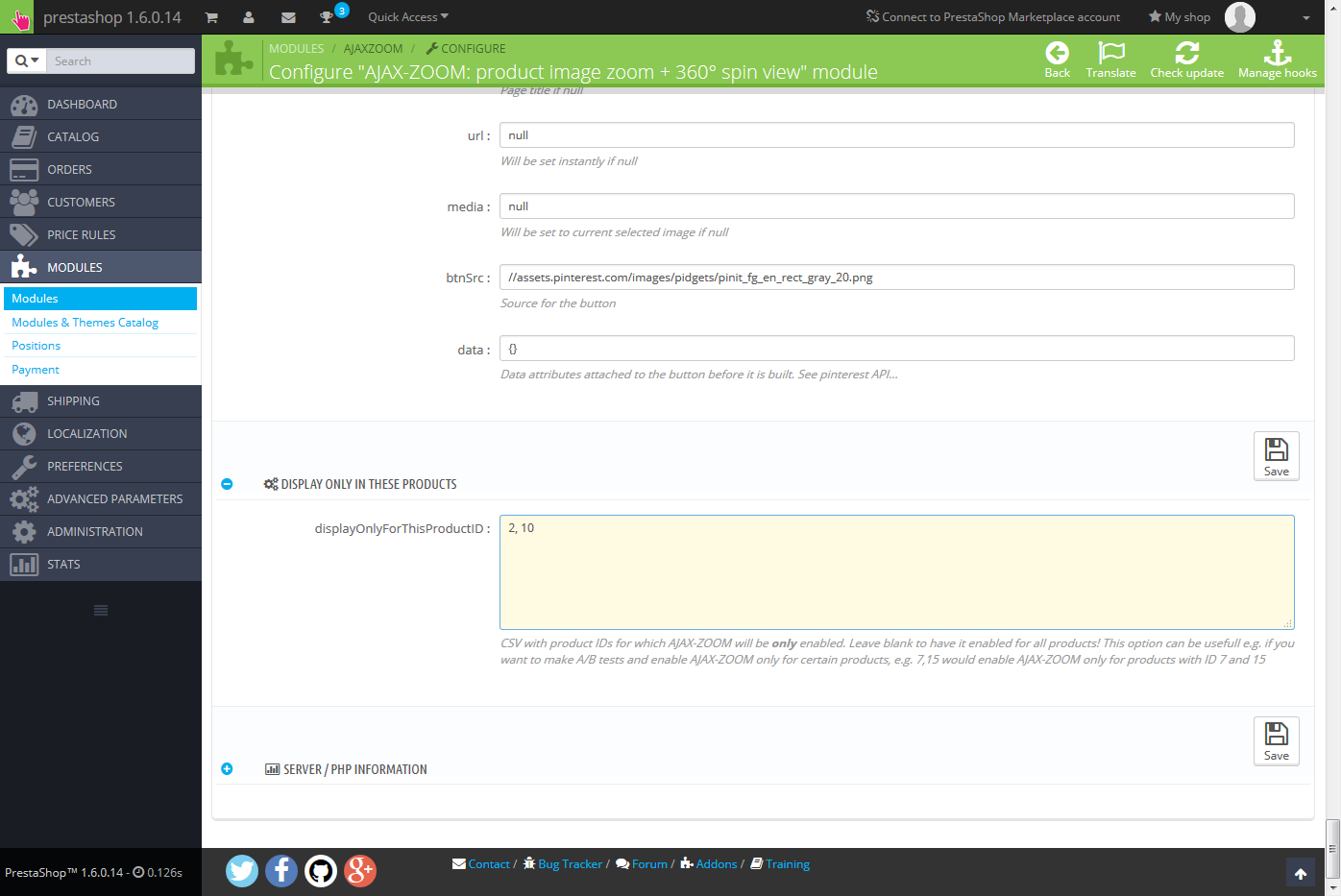This screenshot has width=1341, height=896.
Task: Click MODULES in the breadcrumb
Action: point(296,48)
